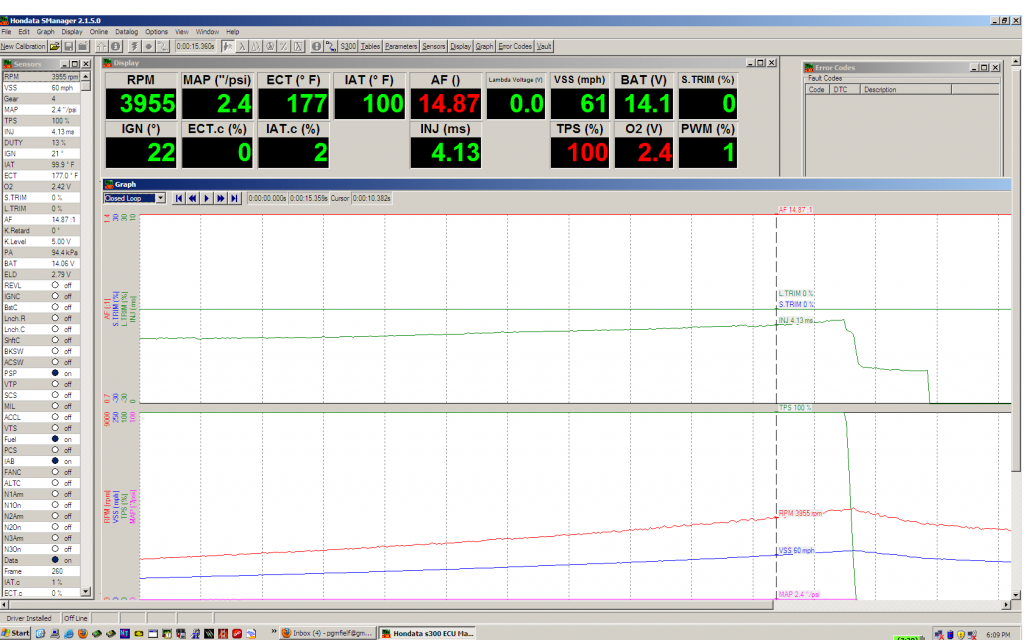Click the DTC column header in Error Codes
The width and height of the screenshot is (1024, 640).
click(x=844, y=89)
